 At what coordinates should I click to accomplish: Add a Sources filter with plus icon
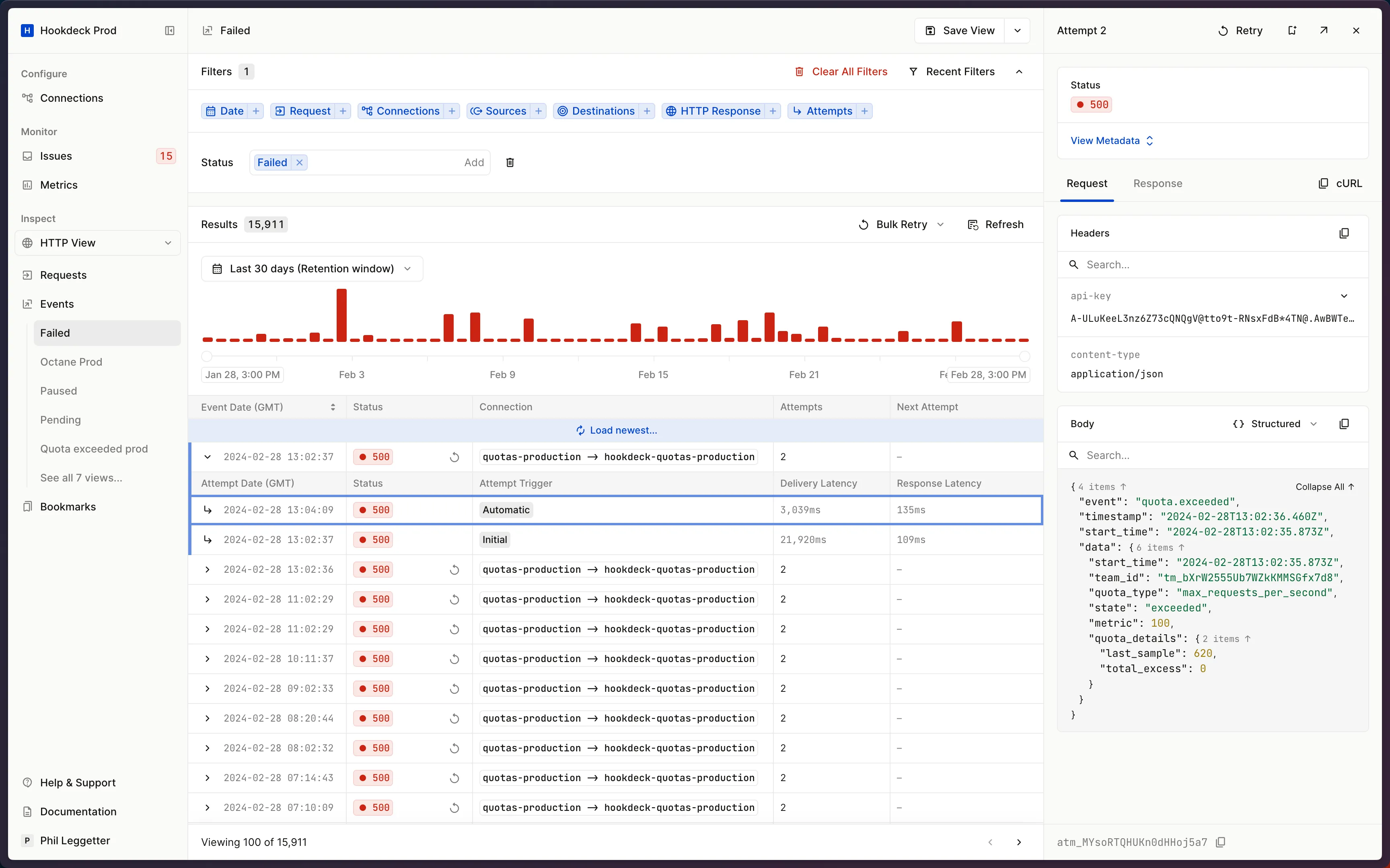click(x=538, y=111)
